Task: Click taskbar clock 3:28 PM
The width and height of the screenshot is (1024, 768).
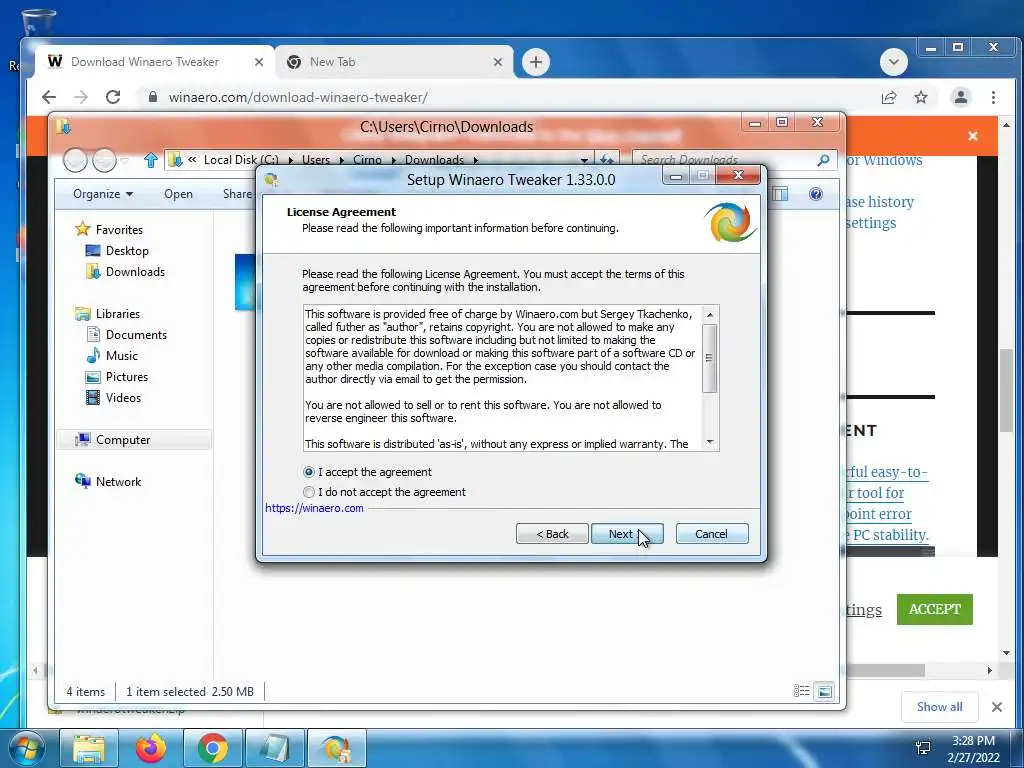Action: 973,741
